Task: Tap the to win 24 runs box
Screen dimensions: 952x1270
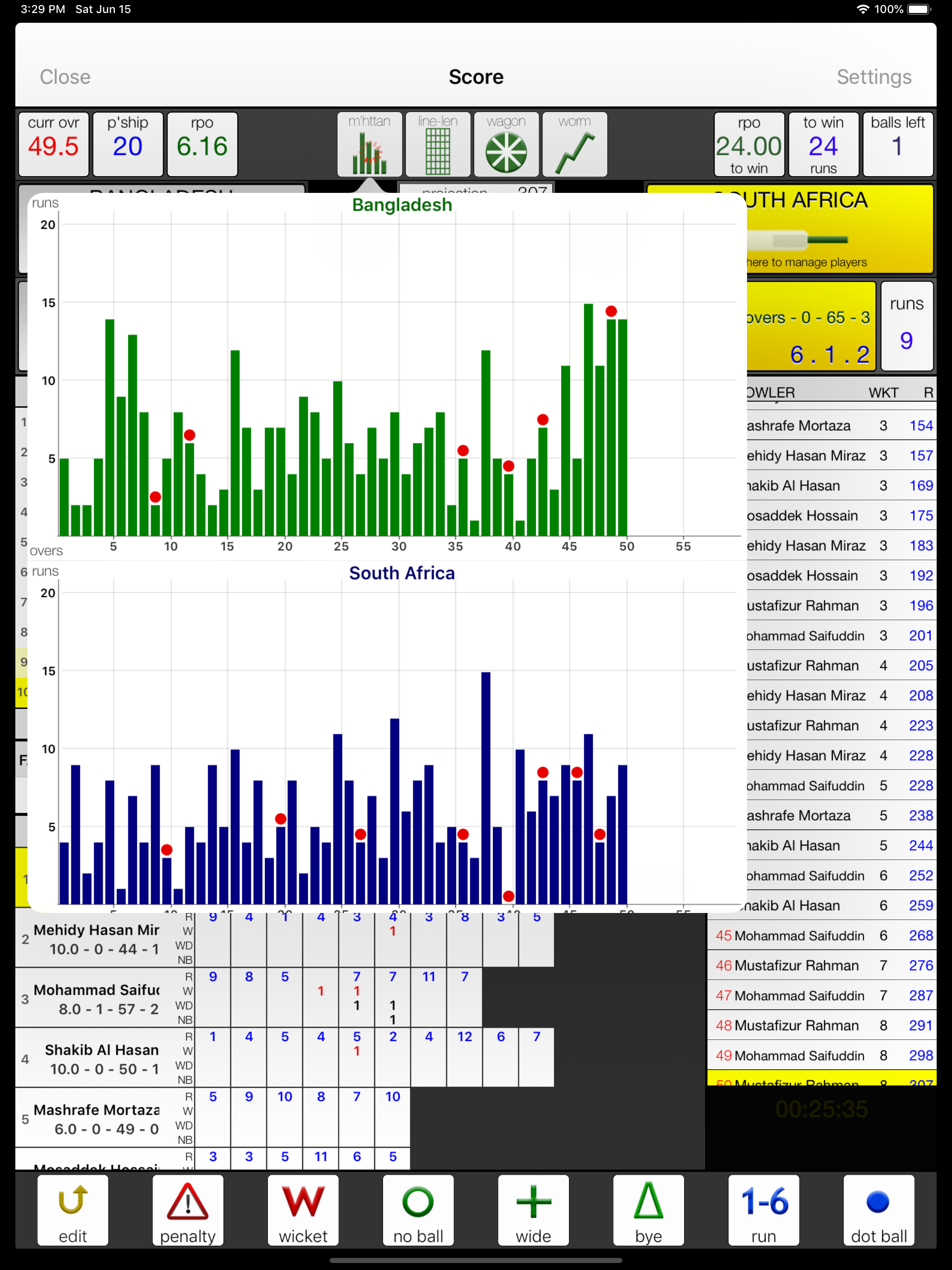Action: 823,144
